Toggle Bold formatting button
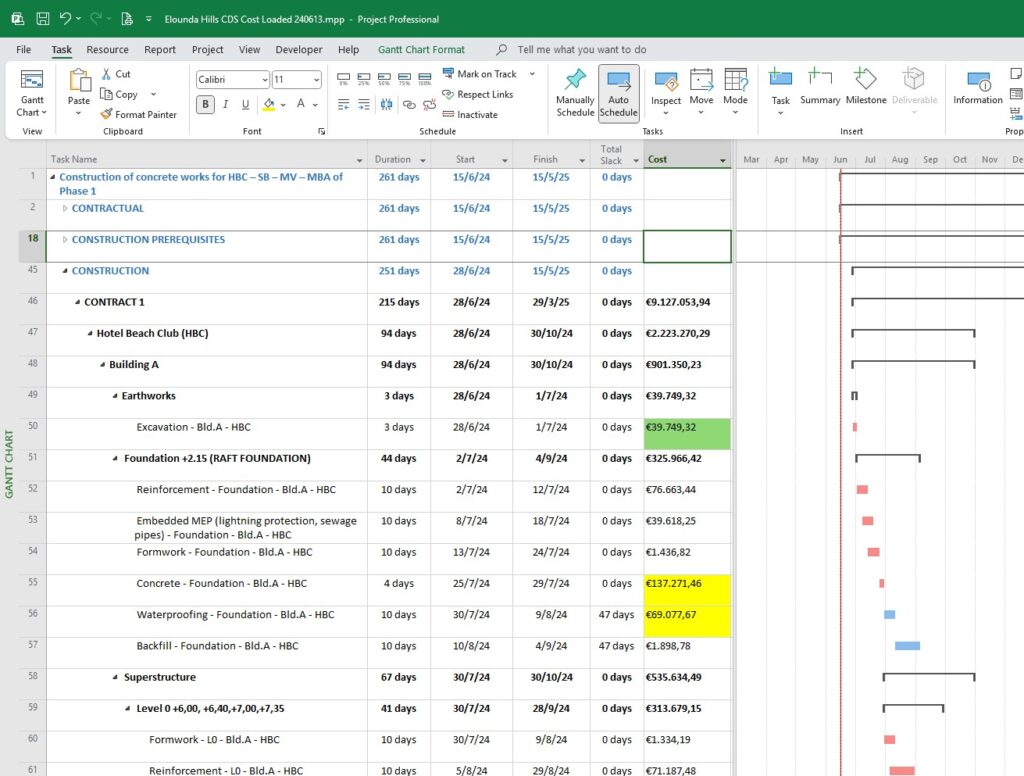1024x776 pixels. tap(206, 104)
